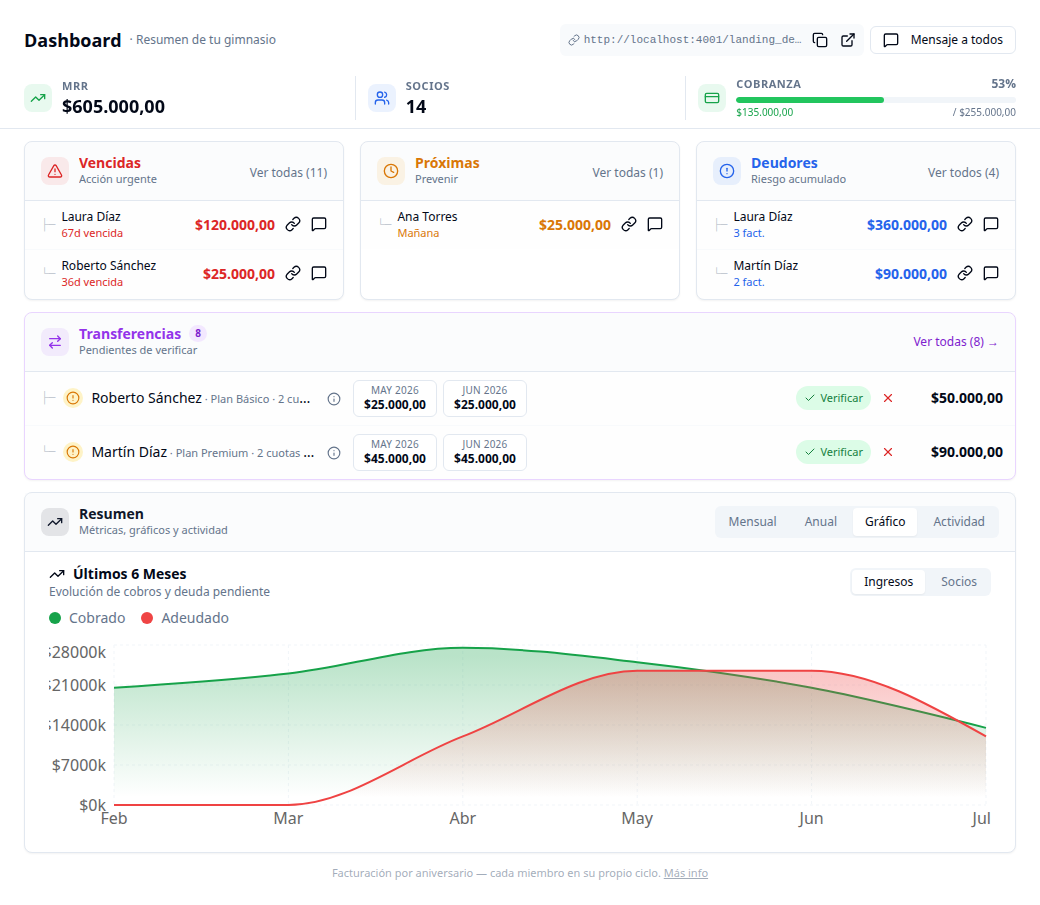Toggle Adeudado series in chart legend
1040x905 pixels.
click(x=185, y=618)
